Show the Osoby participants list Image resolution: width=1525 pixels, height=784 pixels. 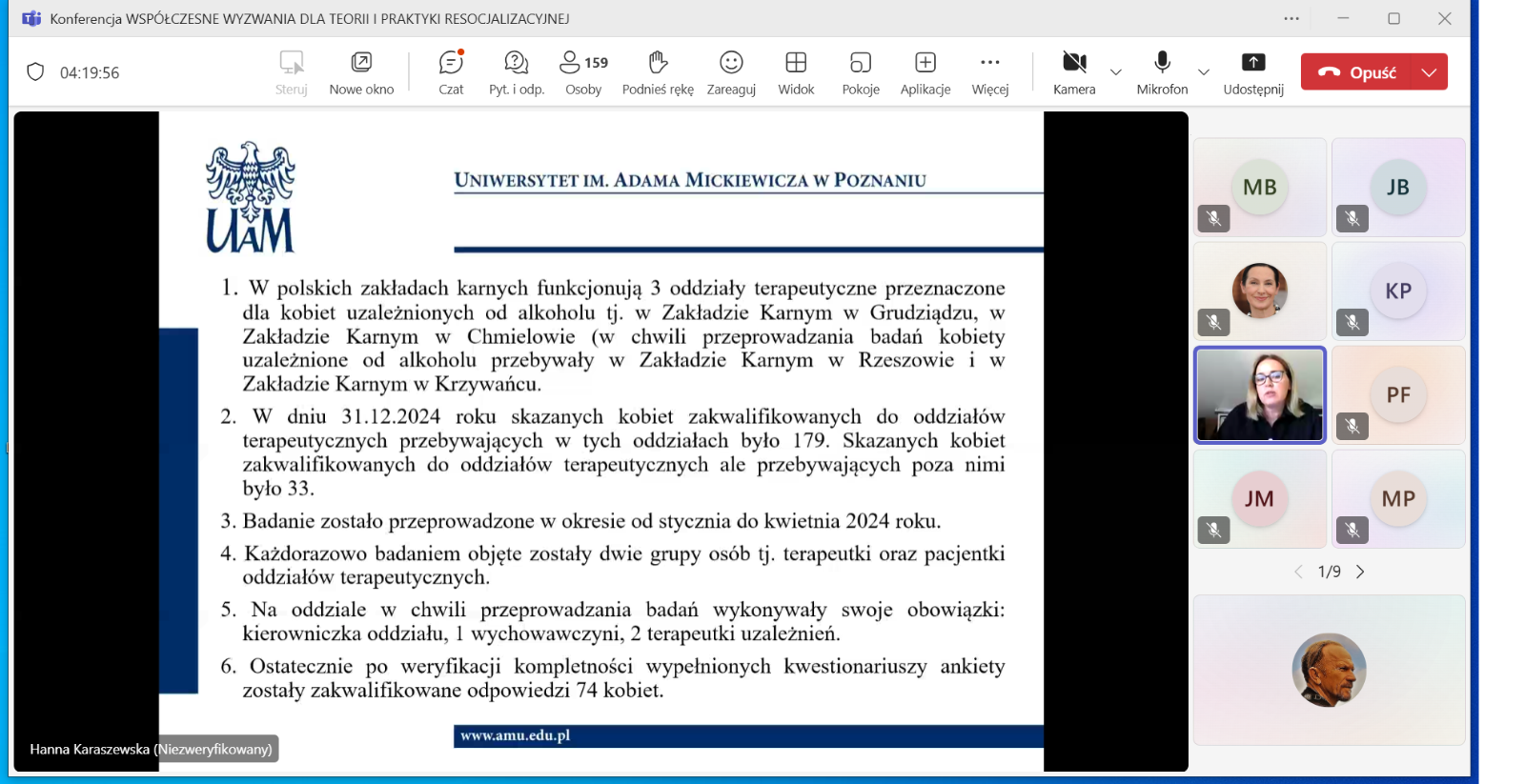pyautogui.click(x=583, y=72)
